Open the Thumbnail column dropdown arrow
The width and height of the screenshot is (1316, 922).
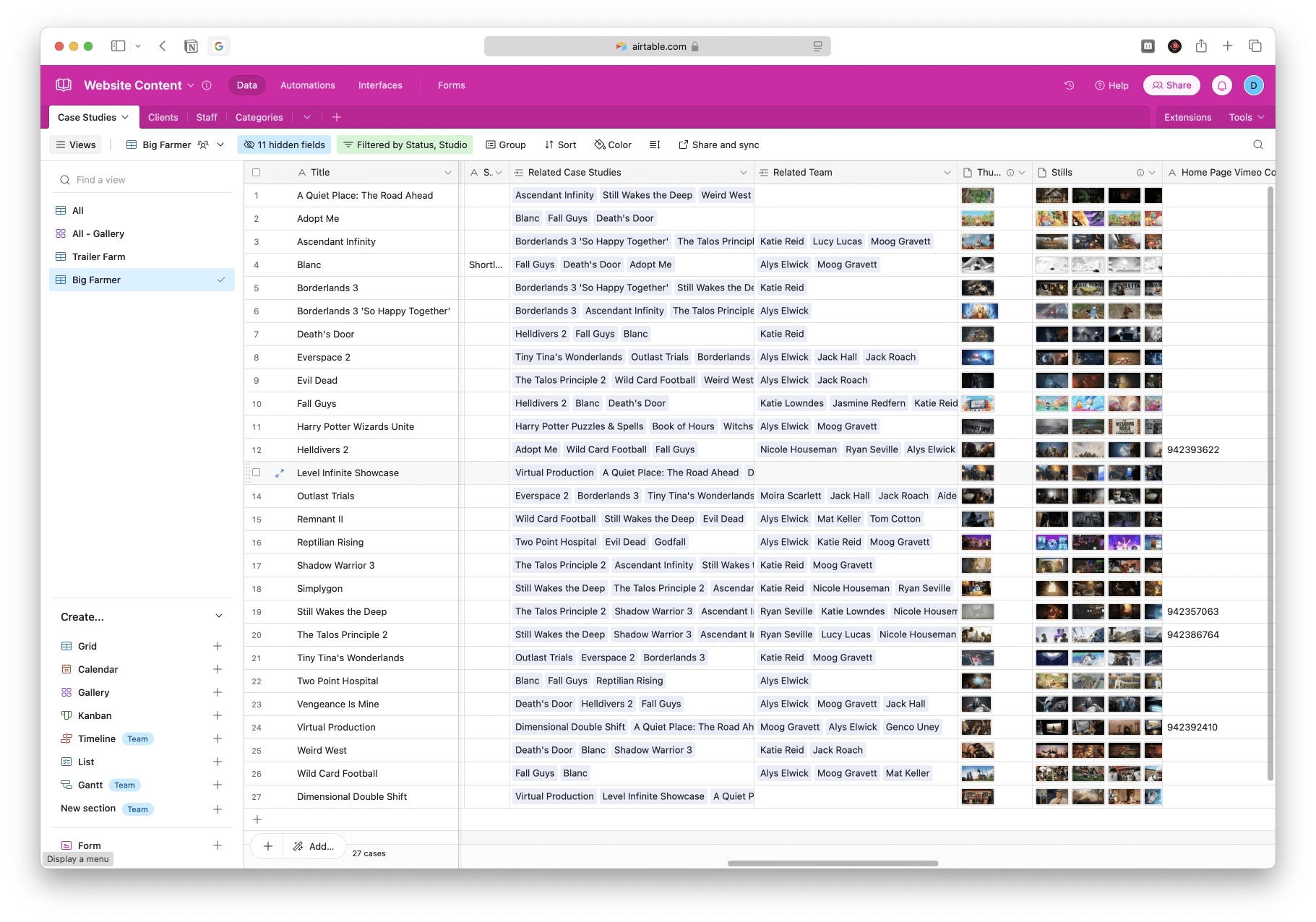click(x=1022, y=173)
